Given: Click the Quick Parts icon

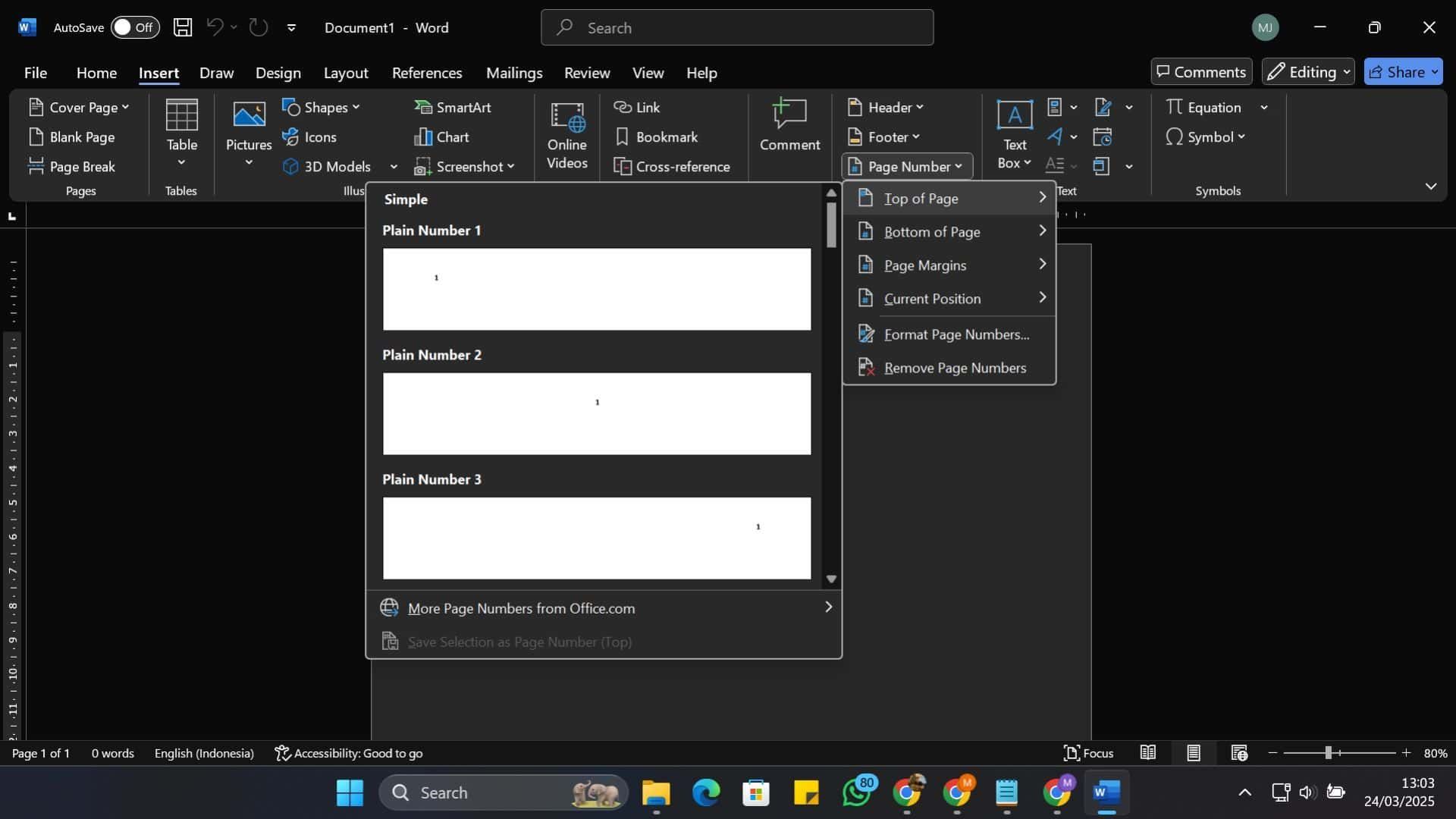Looking at the screenshot, I should click(x=1055, y=107).
